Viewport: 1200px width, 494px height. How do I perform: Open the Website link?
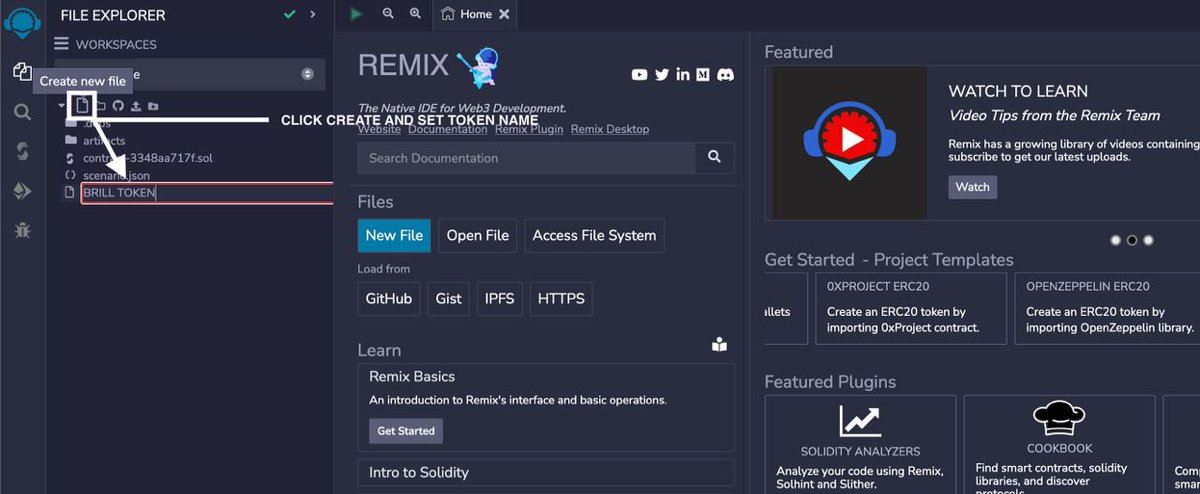[x=379, y=129]
